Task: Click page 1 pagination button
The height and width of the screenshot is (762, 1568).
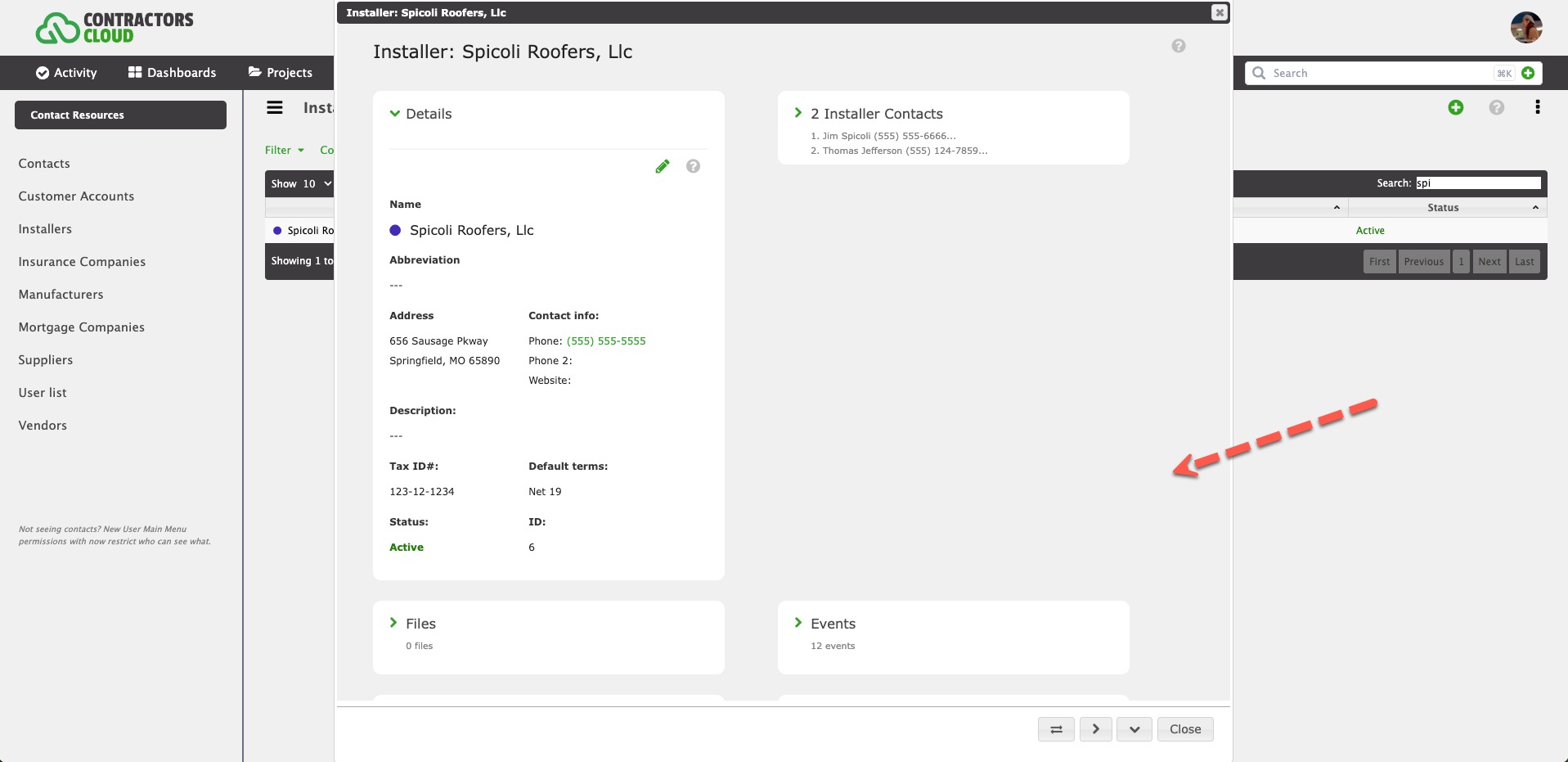Action: click(x=1461, y=262)
